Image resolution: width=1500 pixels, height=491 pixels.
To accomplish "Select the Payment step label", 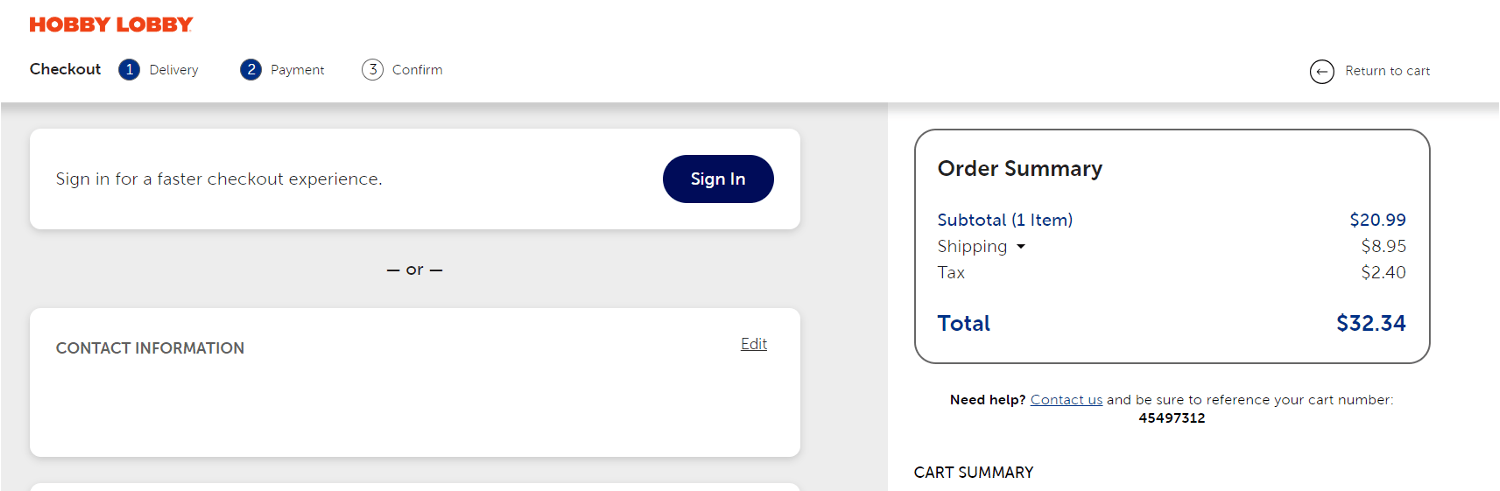I will pos(297,70).
